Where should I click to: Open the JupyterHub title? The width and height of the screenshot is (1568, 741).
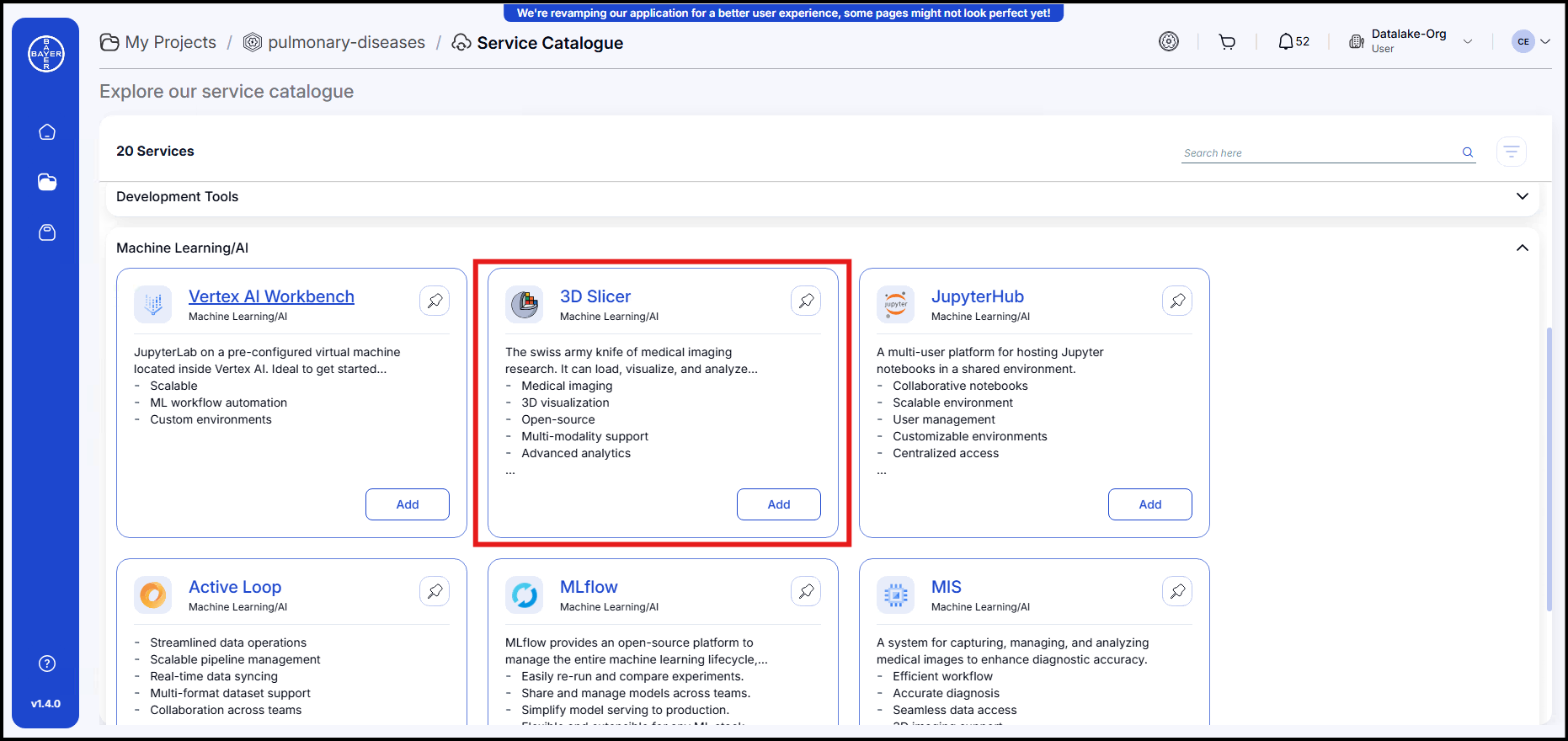978,296
